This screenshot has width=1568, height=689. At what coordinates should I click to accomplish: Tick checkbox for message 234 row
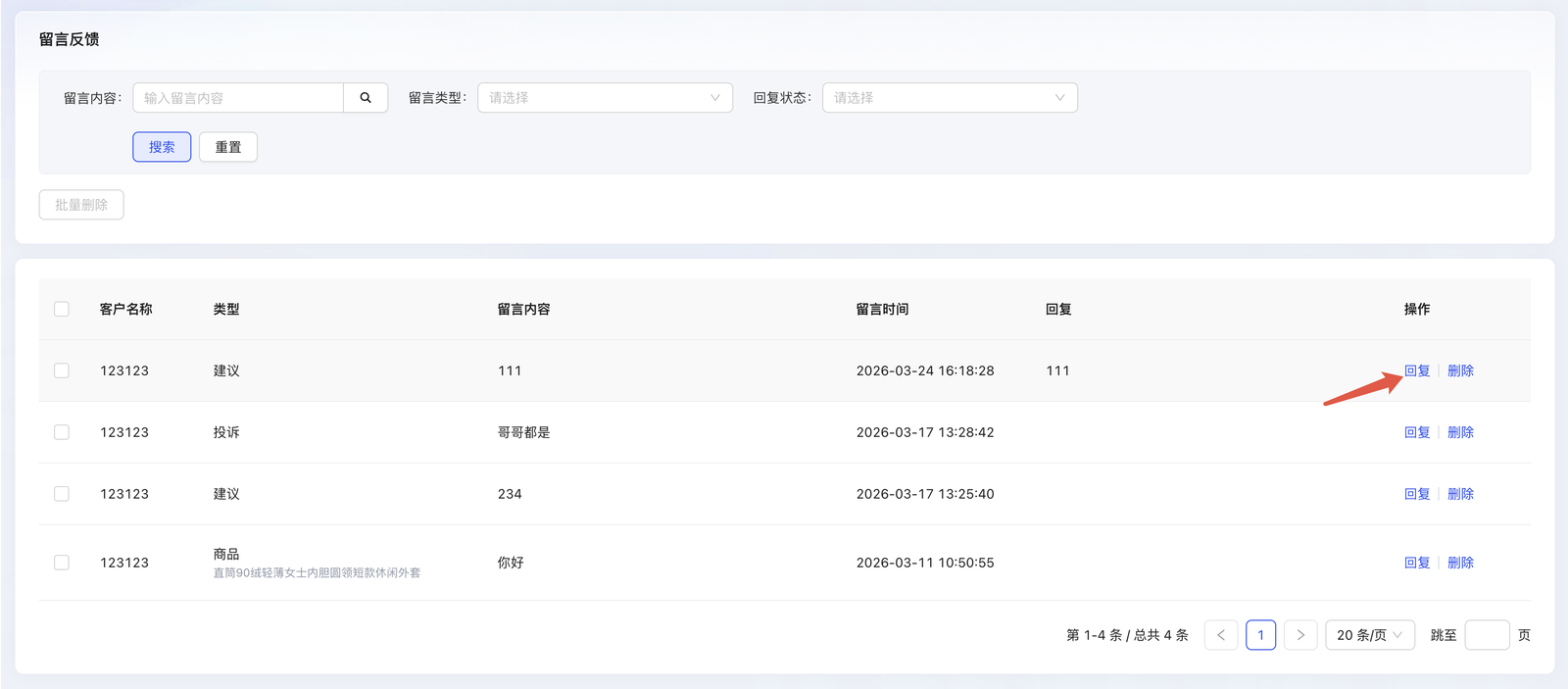(62, 494)
